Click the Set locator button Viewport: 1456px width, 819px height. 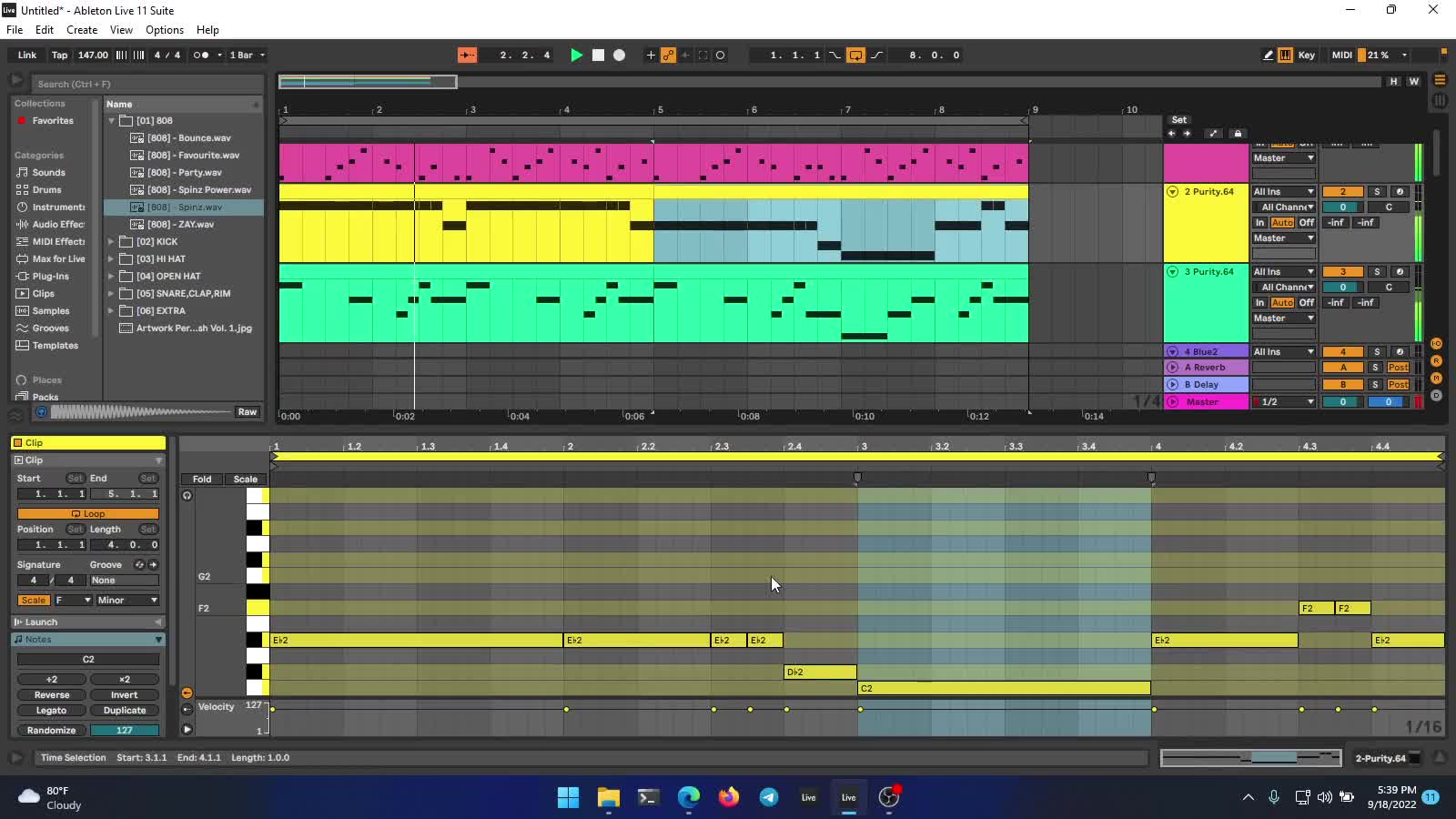coord(1178,119)
